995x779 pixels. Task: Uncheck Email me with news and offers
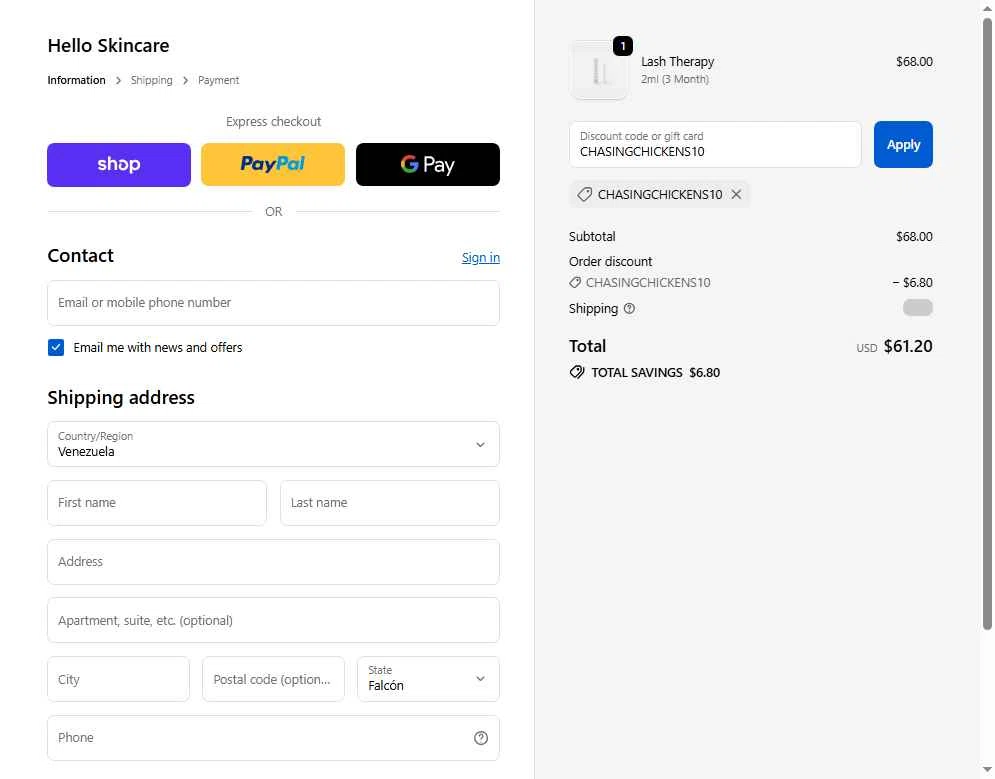(x=56, y=348)
